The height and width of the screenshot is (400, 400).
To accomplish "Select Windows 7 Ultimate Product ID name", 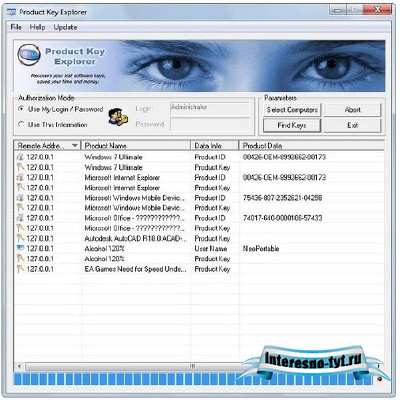I will pyautogui.click(x=113, y=157).
